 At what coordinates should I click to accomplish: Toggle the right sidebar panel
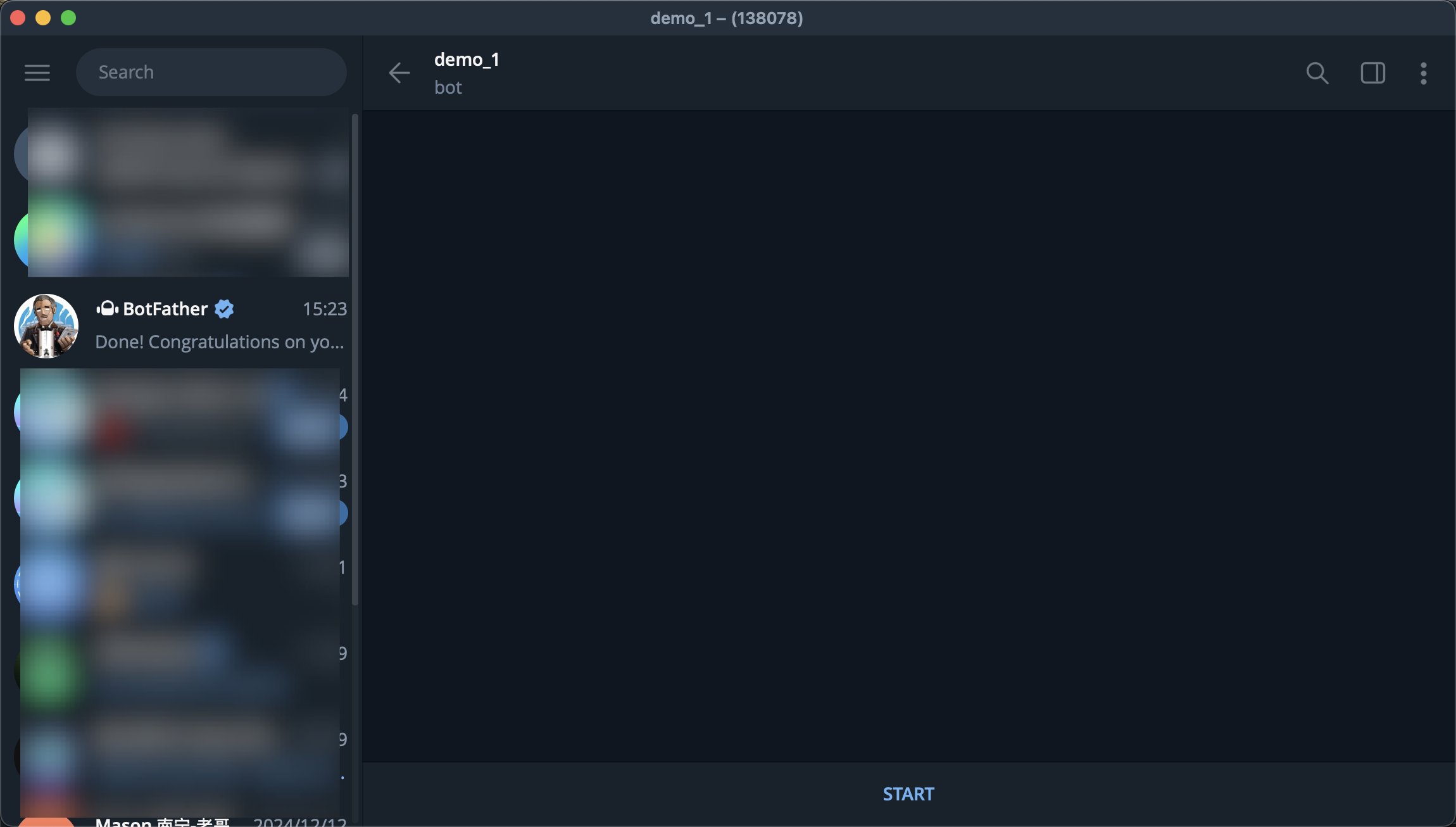[1373, 73]
